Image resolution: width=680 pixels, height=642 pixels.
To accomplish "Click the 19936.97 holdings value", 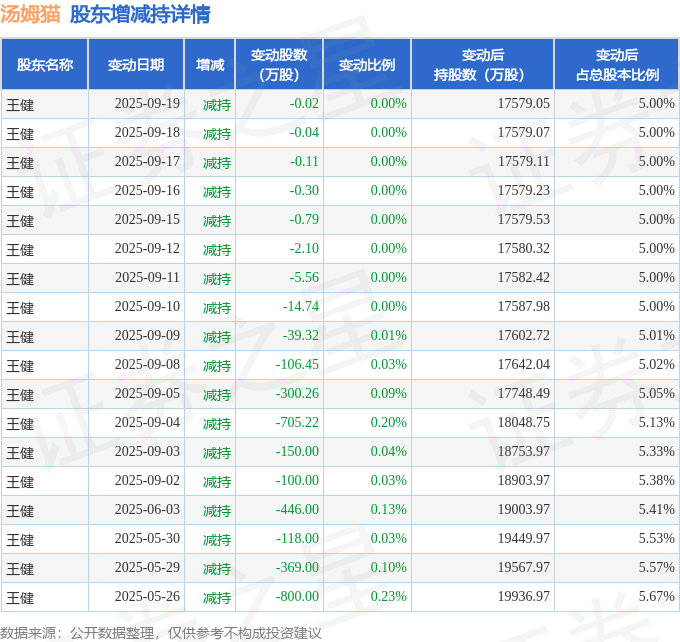I will click(x=523, y=597).
